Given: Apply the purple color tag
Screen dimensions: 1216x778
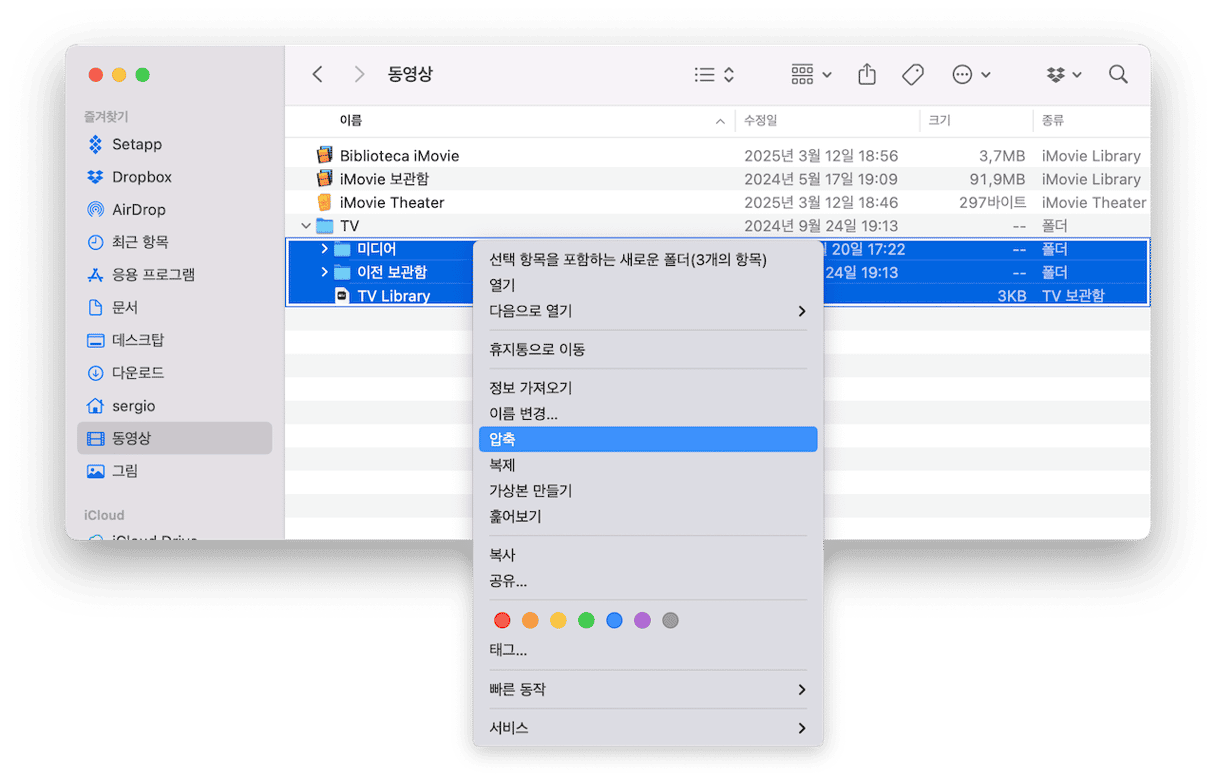Looking at the screenshot, I should click(x=642, y=621).
